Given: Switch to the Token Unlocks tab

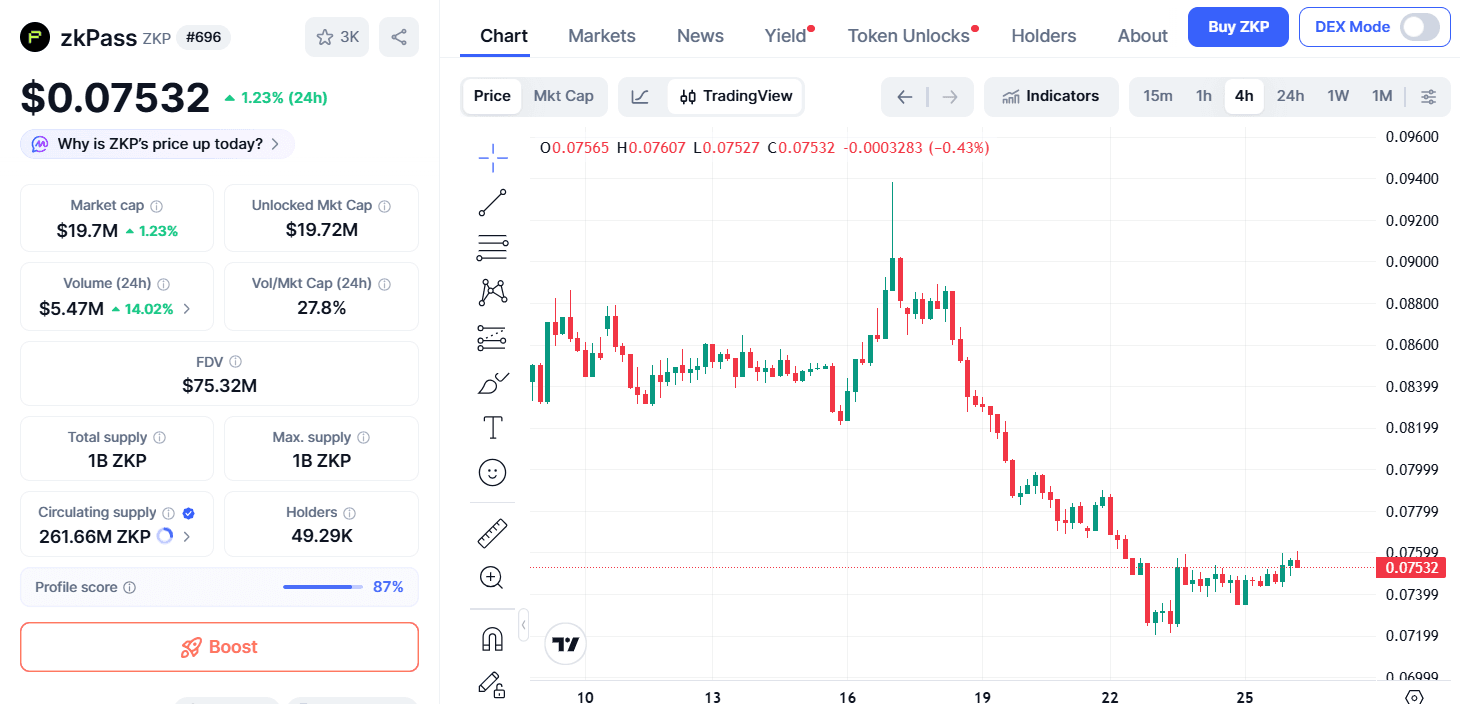Looking at the screenshot, I should coord(908,36).
